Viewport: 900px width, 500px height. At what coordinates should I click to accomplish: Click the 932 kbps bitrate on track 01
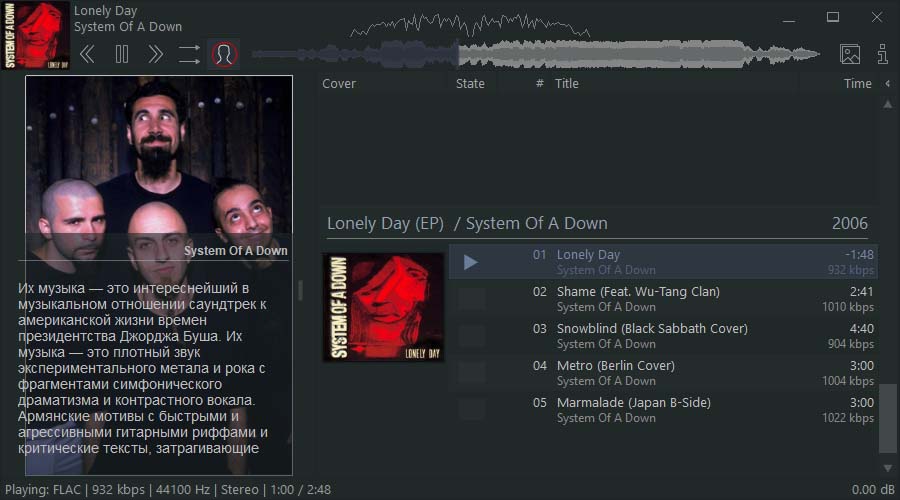click(851, 270)
